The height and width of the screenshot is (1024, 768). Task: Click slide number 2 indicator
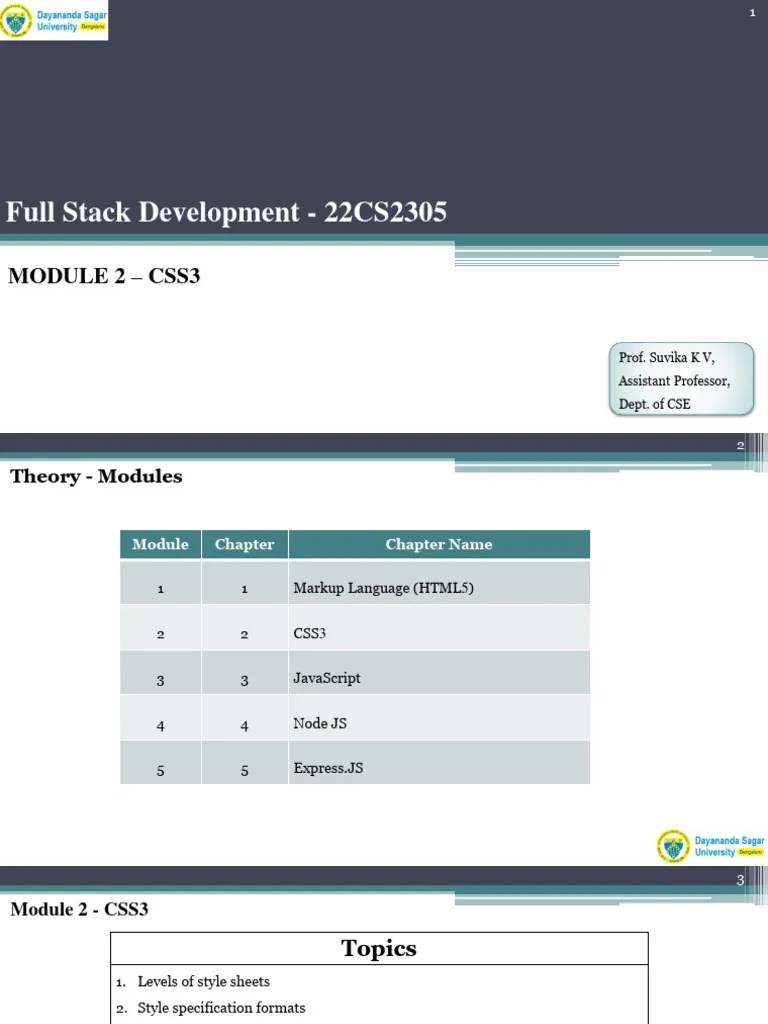tap(741, 445)
